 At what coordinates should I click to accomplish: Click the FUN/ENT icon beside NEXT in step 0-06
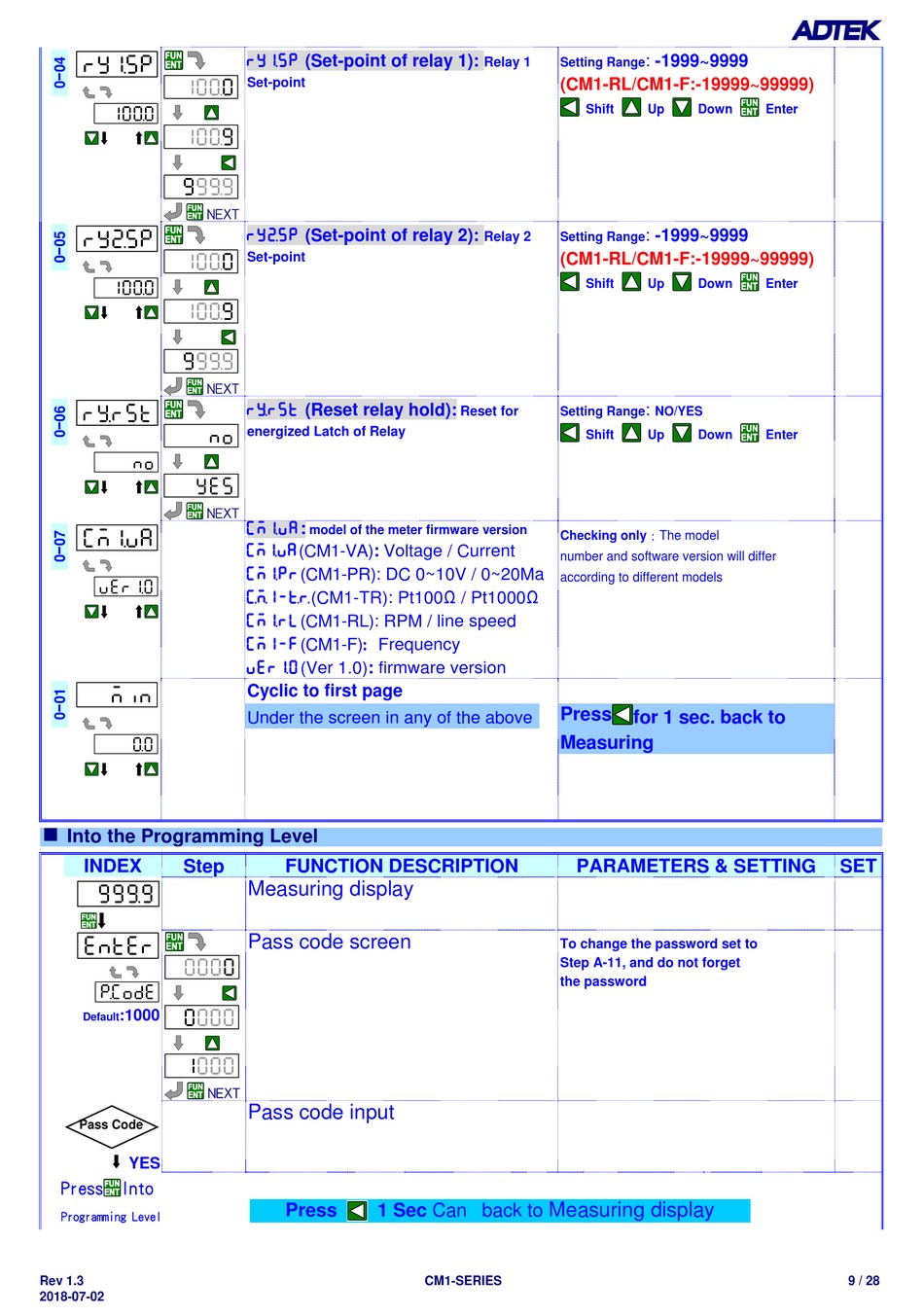195,512
